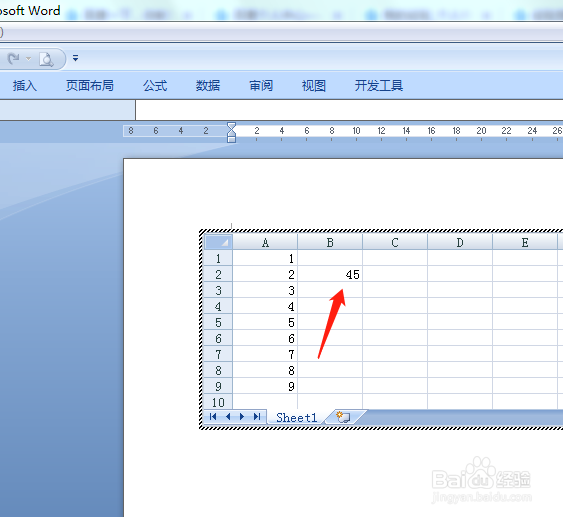Switch to the 数据 tab
This screenshot has height=517, width=563.
pyautogui.click(x=208, y=85)
